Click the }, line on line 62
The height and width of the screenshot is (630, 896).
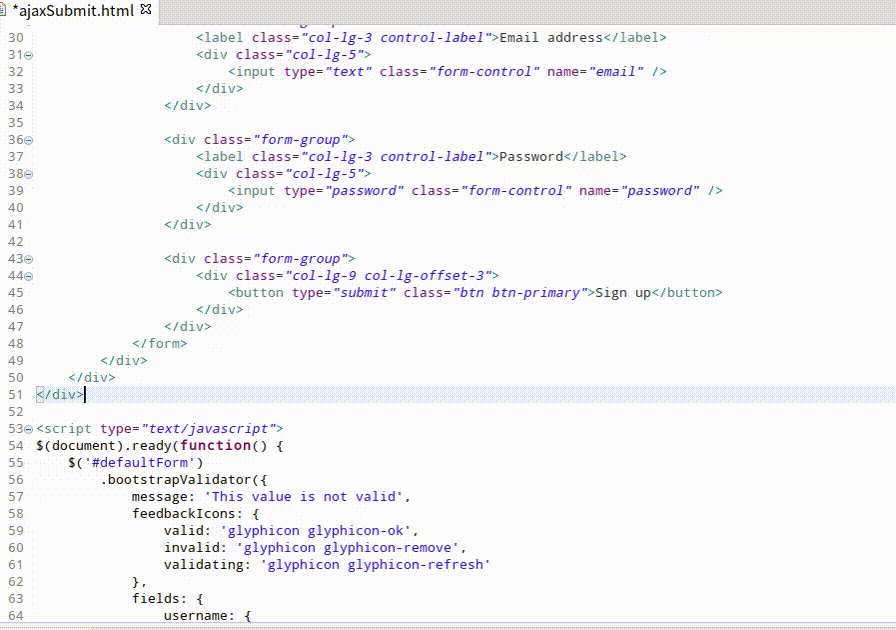pos(139,582)
